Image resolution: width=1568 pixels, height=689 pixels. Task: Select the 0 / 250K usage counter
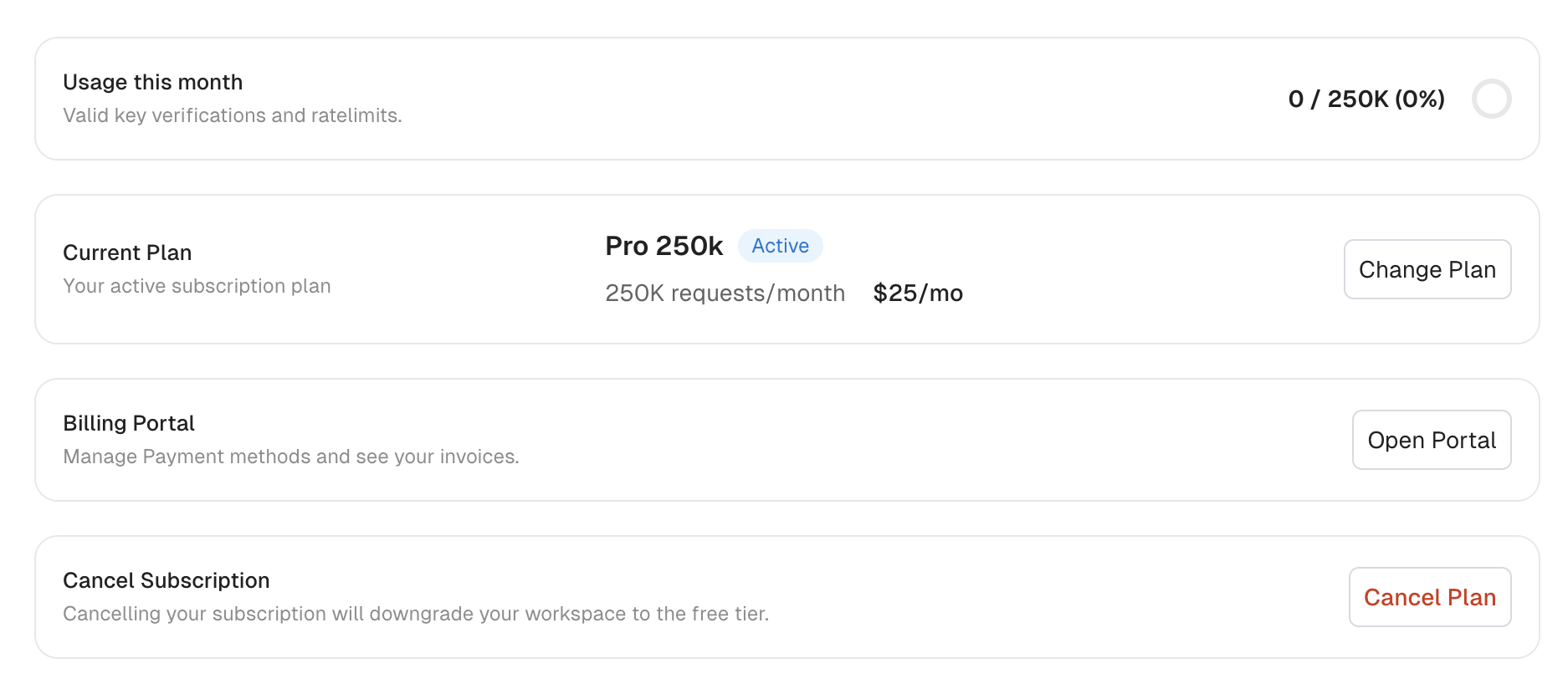pos(1364,99)
